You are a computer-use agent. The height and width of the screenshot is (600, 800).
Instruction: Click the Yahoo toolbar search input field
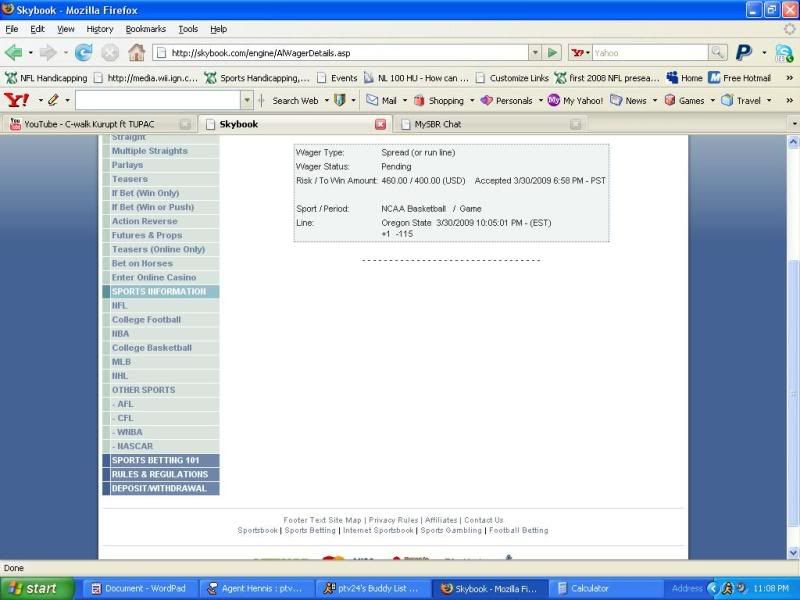(158, 100)
